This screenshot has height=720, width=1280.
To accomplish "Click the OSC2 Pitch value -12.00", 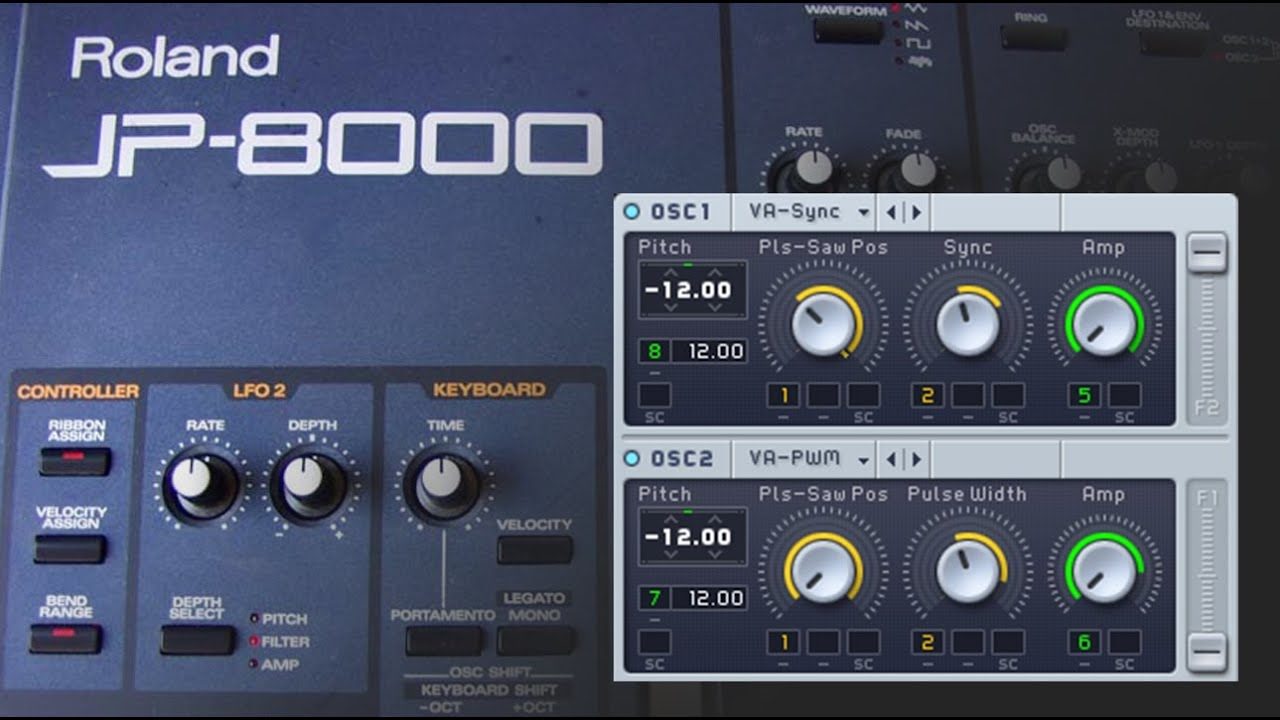I will pyautogui.click(x=688, y=537).
